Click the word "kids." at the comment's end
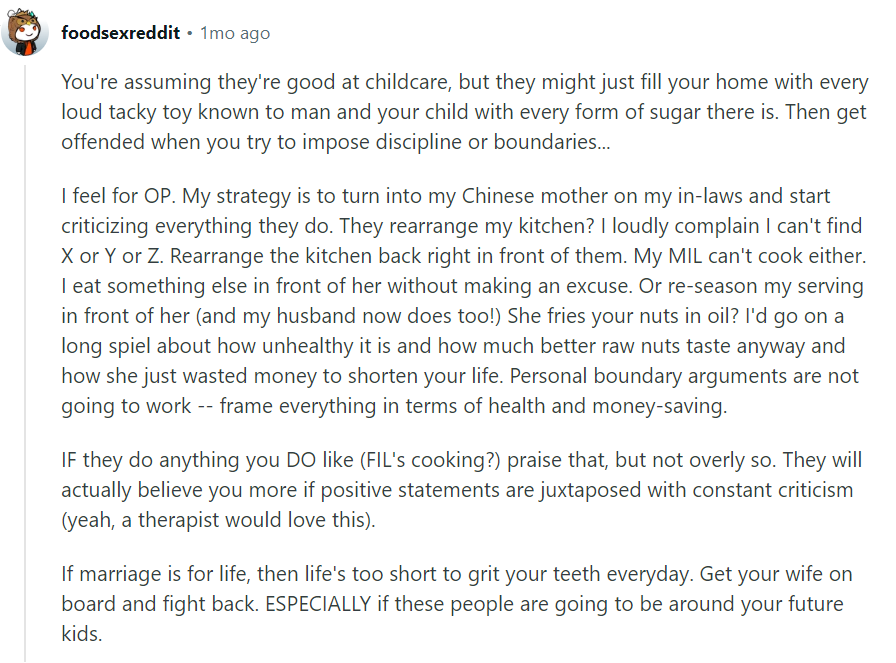 (x=82, y=634)
